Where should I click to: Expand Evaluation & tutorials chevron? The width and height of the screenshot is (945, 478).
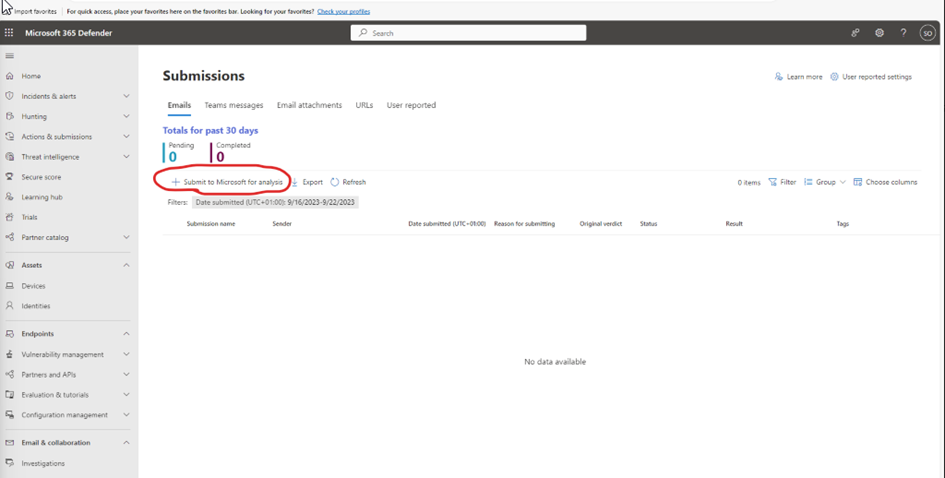pos(126,394)
